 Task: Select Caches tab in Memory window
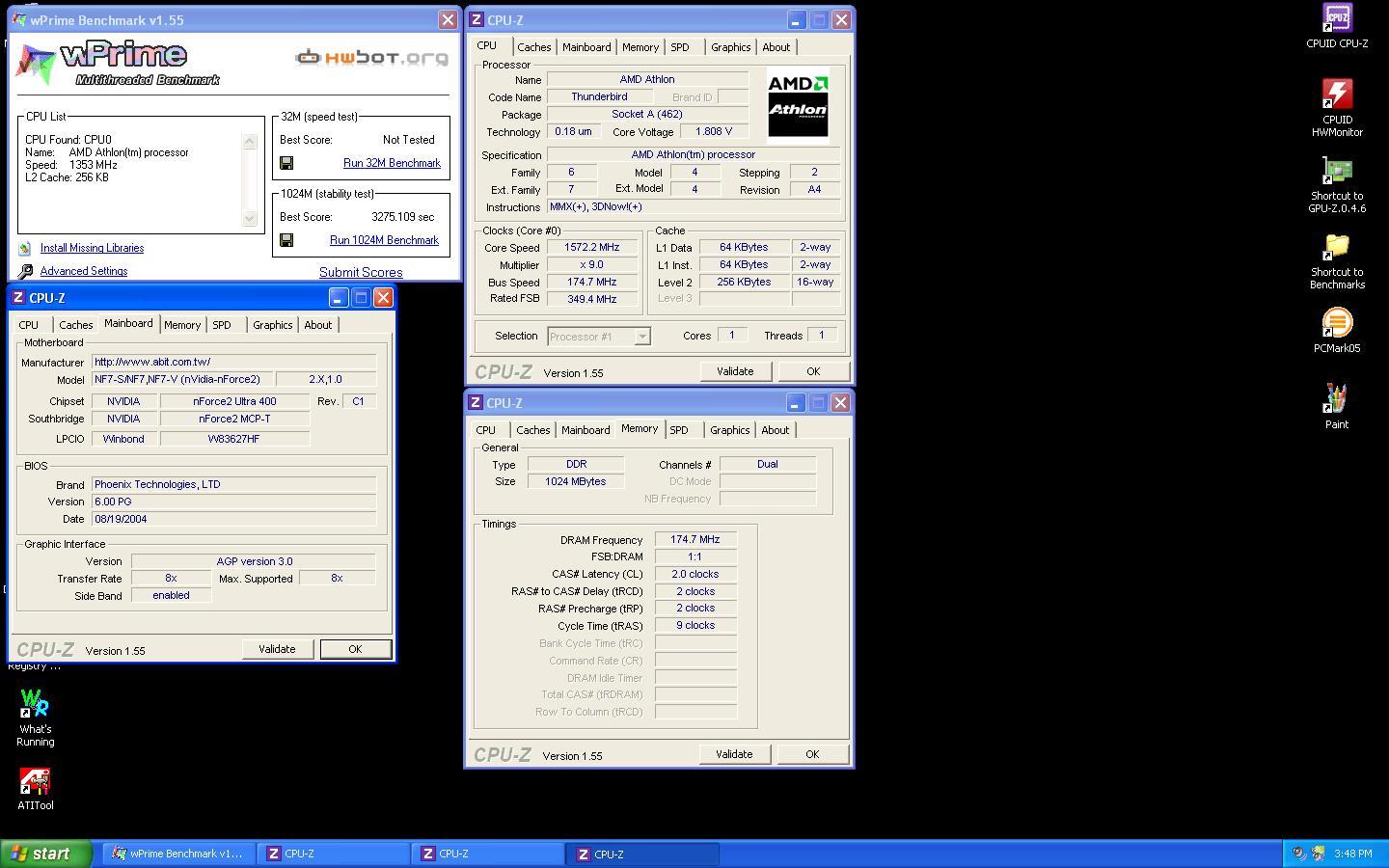(x=532, y=430)
